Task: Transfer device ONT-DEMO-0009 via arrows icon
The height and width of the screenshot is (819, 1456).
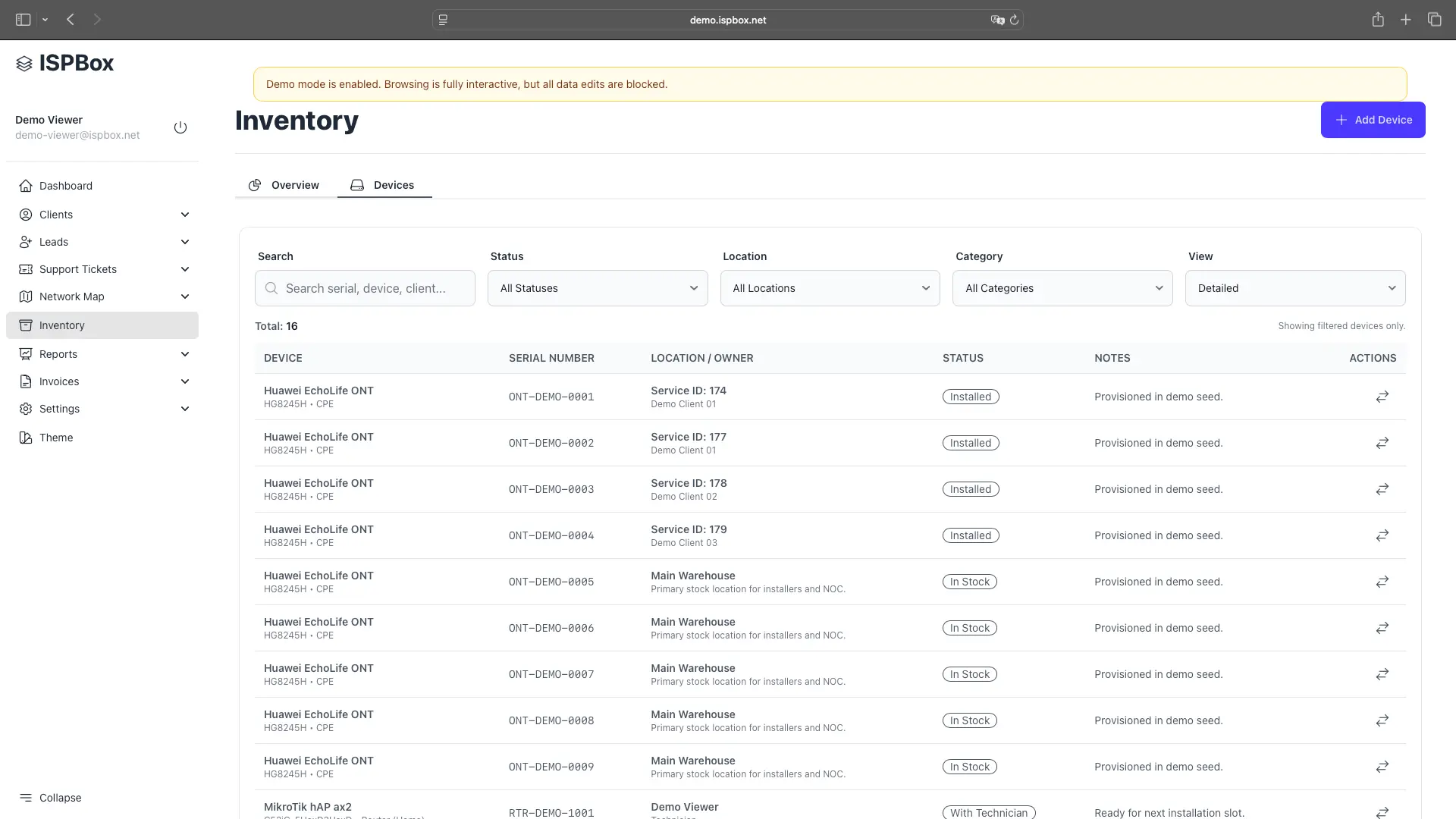Action: pyautogui.click(x=1382, y=767)
